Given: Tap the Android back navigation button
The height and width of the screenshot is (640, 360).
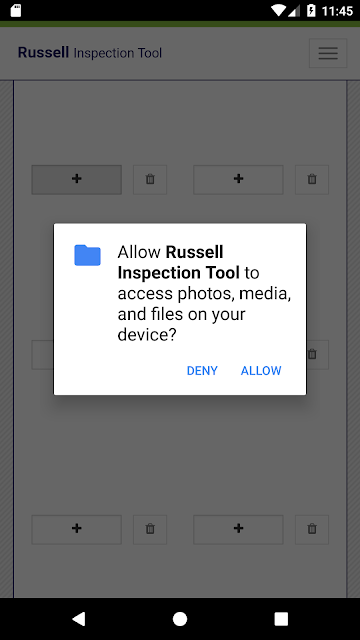Looking at the screenshot, I should (78, 619).
